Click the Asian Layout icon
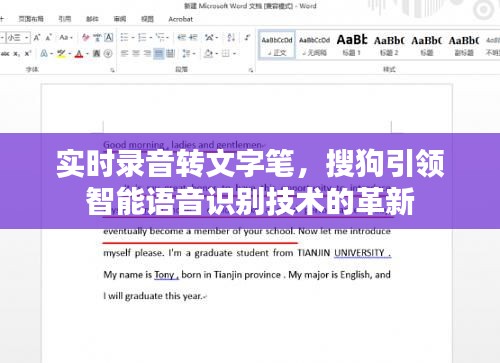Viewport: 500px width, 363px height. (209, 37)
